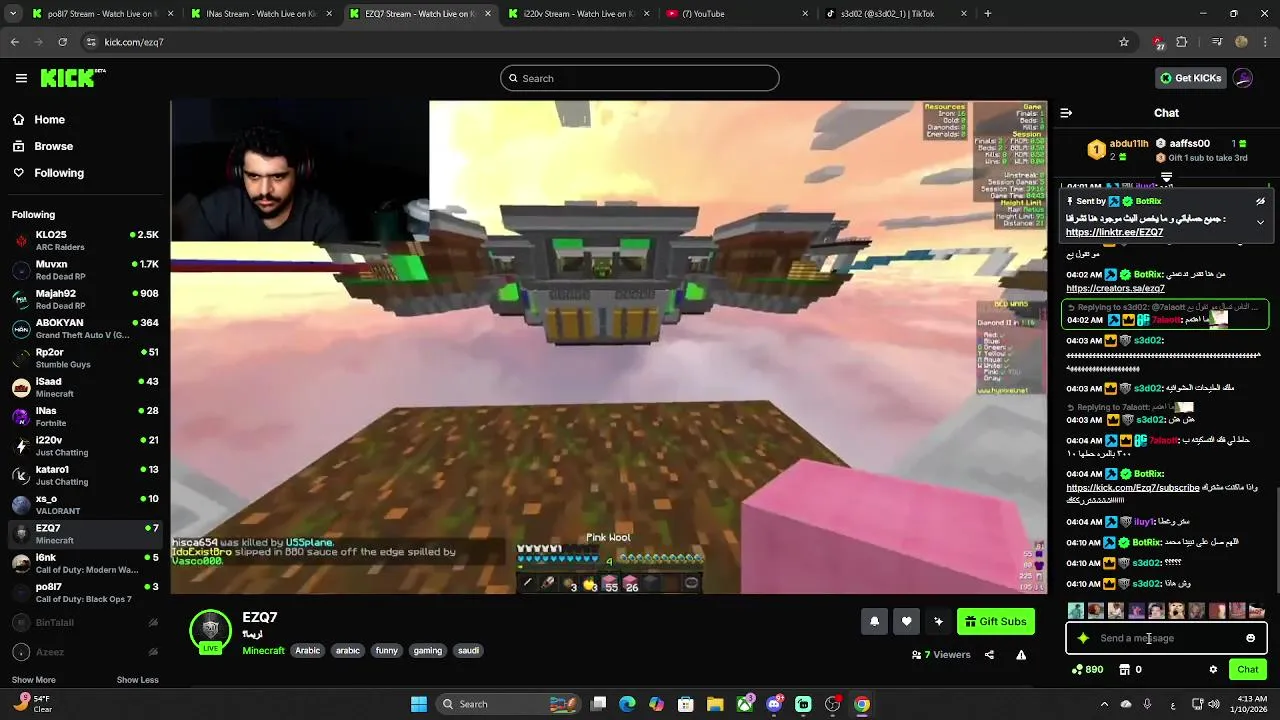Image resolution: width=1280 pixels, height=720 pixels.
Task: Click Show Less channels
Action: tap(137, 680)
